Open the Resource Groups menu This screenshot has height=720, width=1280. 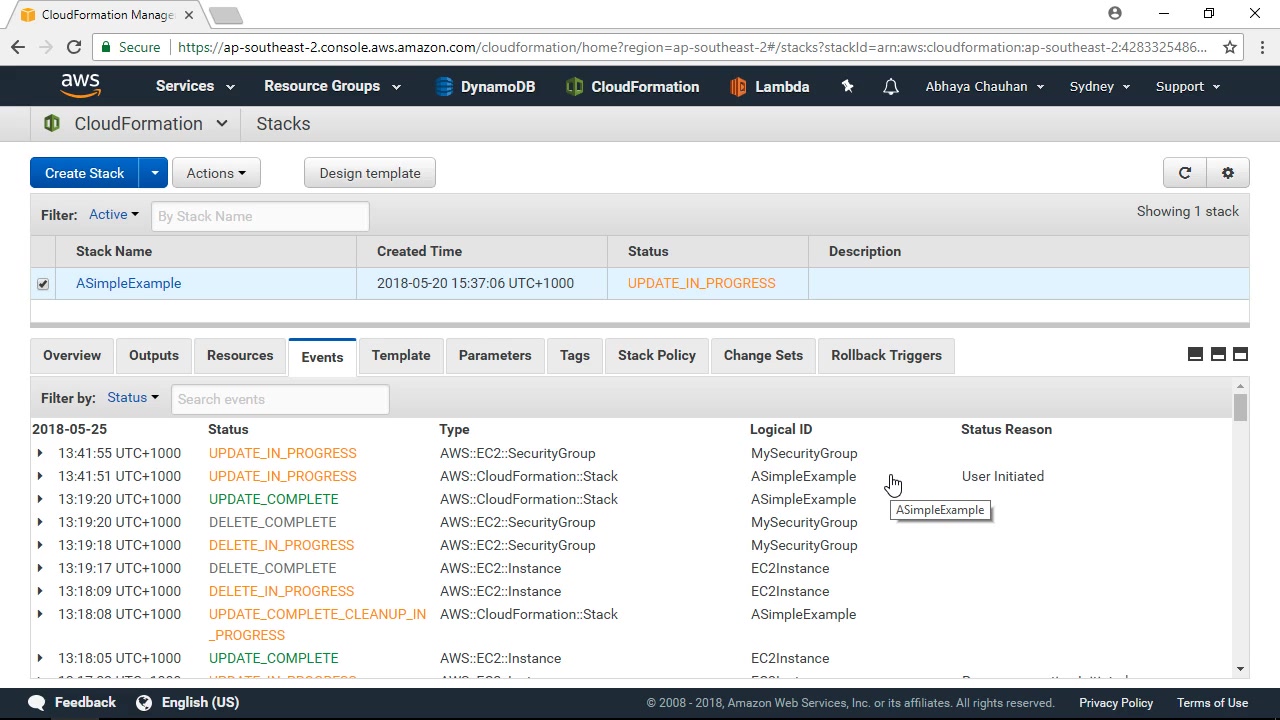click(x=332, y=86)
